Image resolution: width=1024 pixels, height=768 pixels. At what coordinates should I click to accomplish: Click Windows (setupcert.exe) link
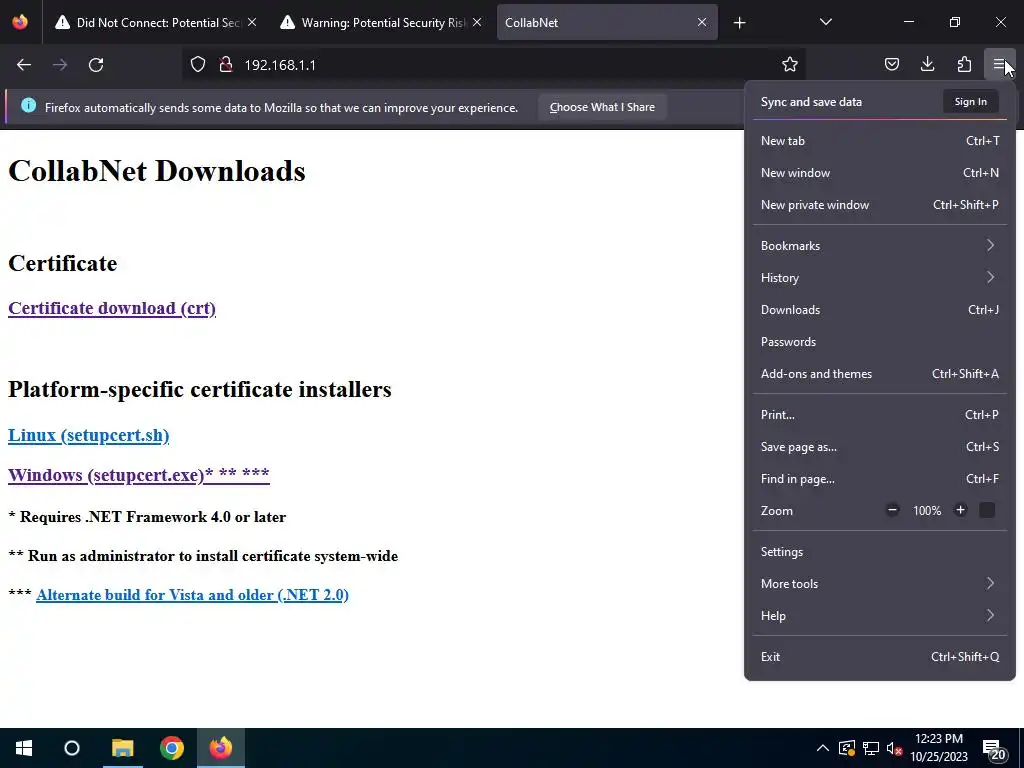(x=138, y=475)
